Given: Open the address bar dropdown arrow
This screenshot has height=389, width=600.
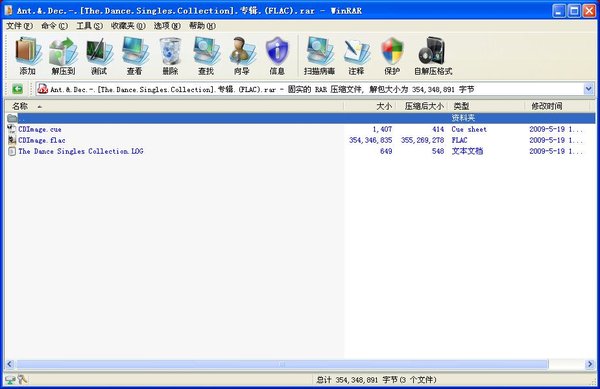Looking at the screenshot, I should click(589, 89).
